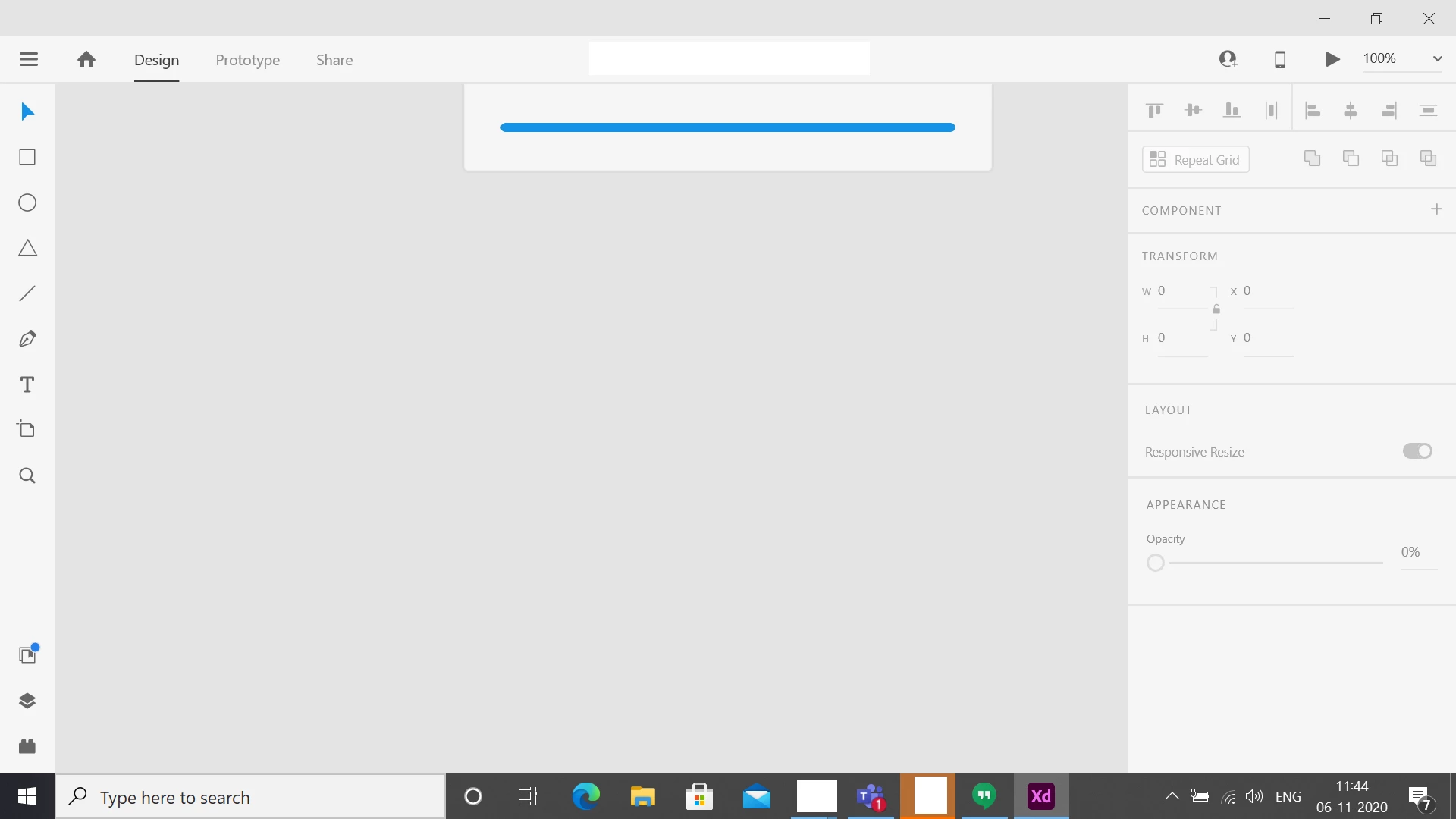Select the Ellipse tool
This screenshot has height=819, width=1456.
pyautogui.click(x=27, y=202)
